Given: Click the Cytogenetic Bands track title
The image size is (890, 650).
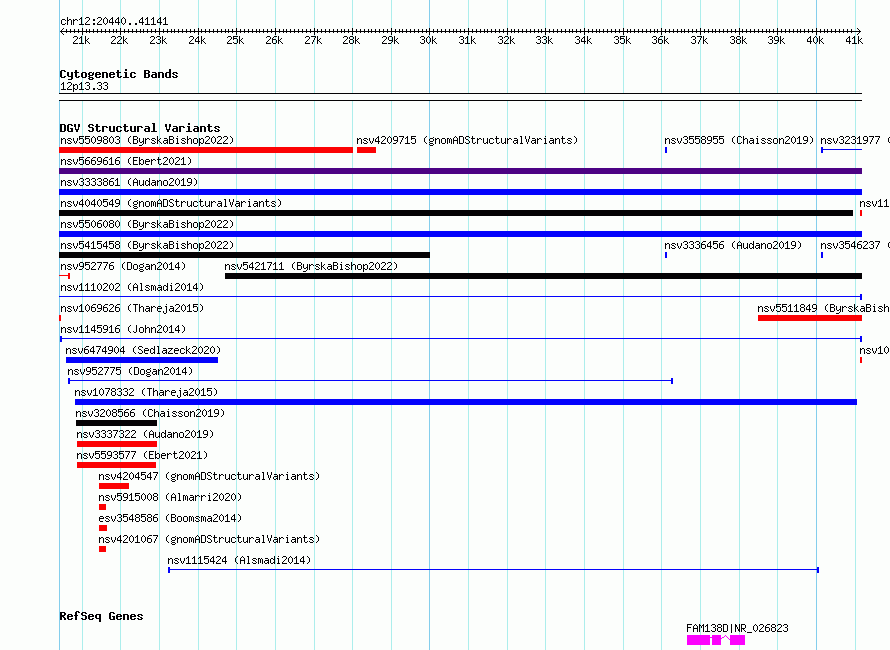Looking at the screenshot, I should [119, 74].
